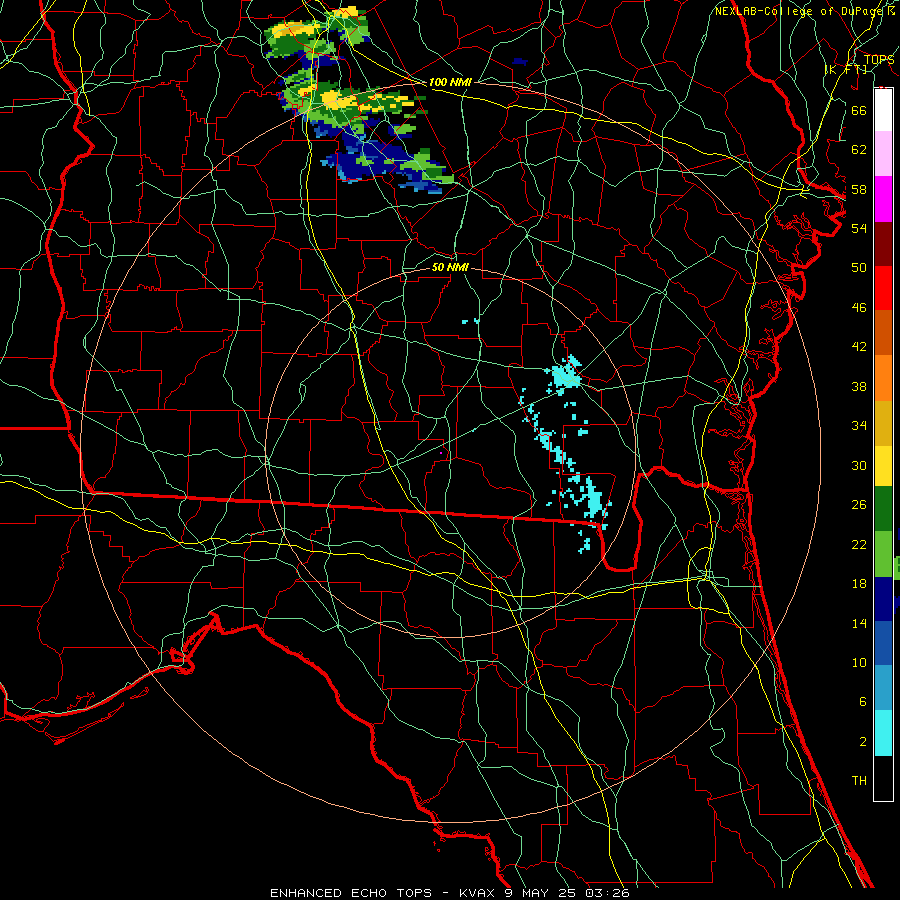Click the yellow swatch near 30
Viewport: 900px width, 900px height.
point(883,466)
